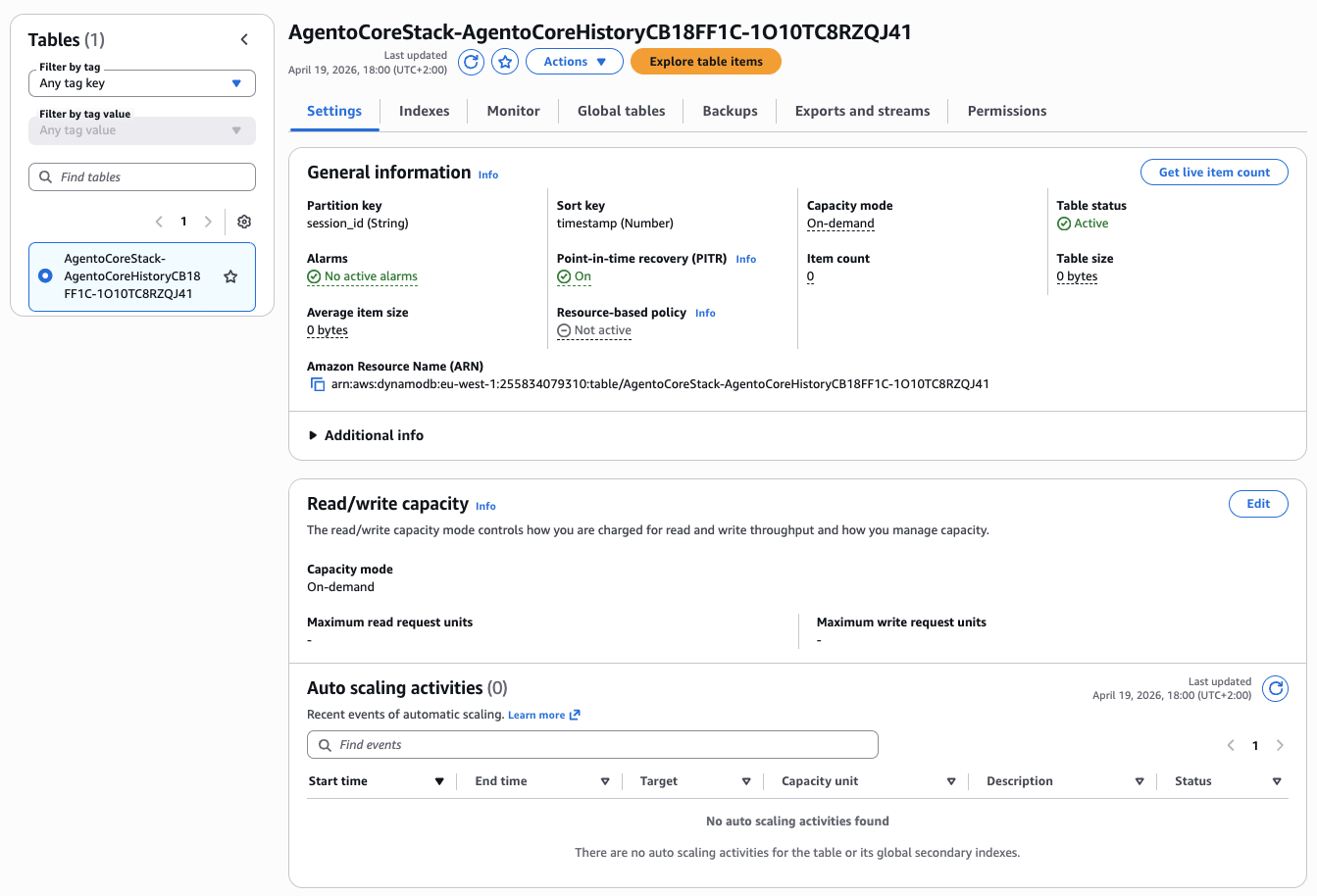This screenshot has height=896, width=1317.
Task: Go to previous page of tables list
Action: click(159, 222)
